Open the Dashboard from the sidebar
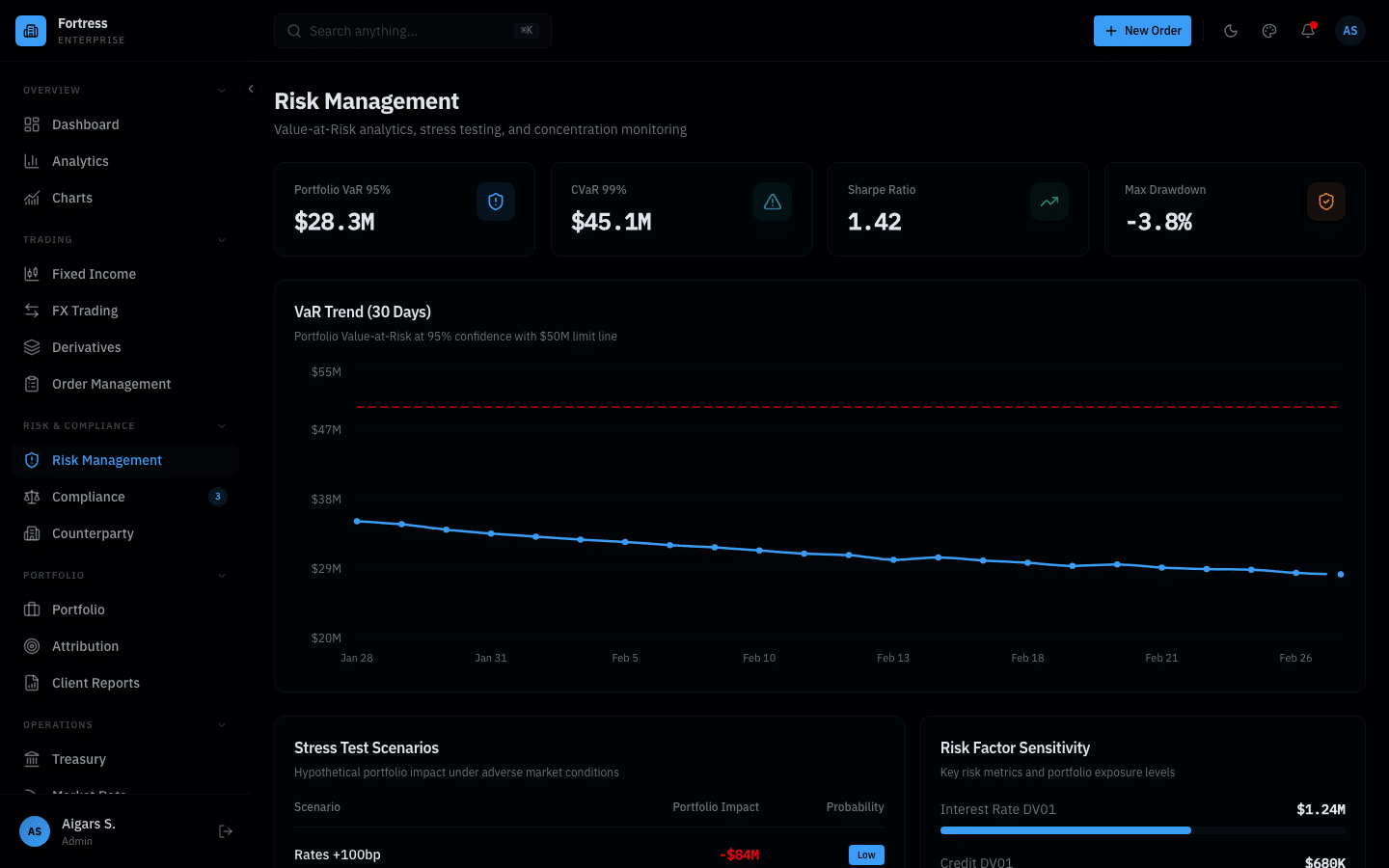 (85, 124)
